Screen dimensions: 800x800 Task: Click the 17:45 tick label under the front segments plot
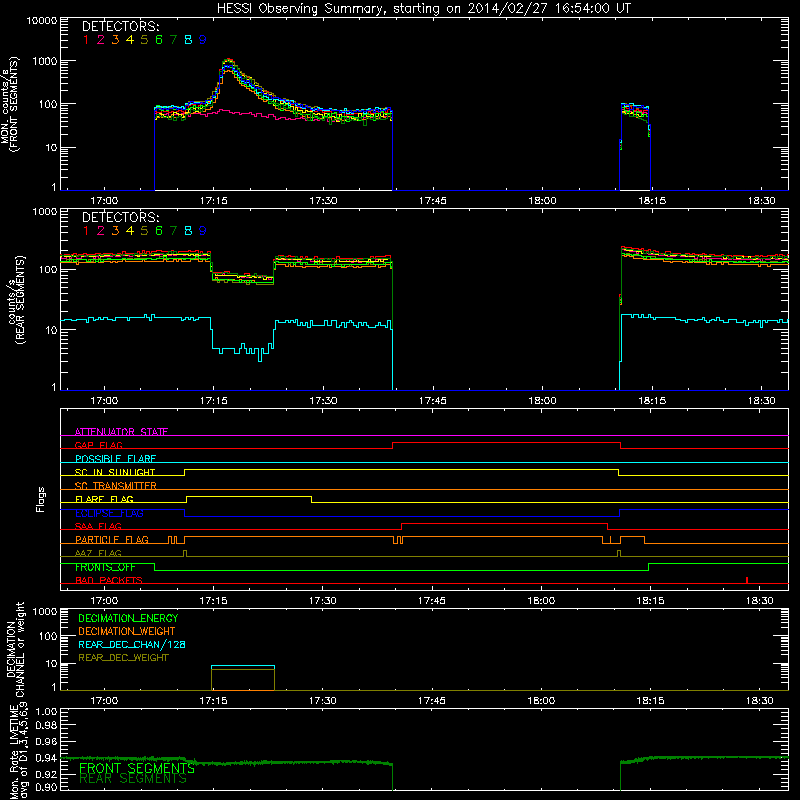(x=432, y=201)
